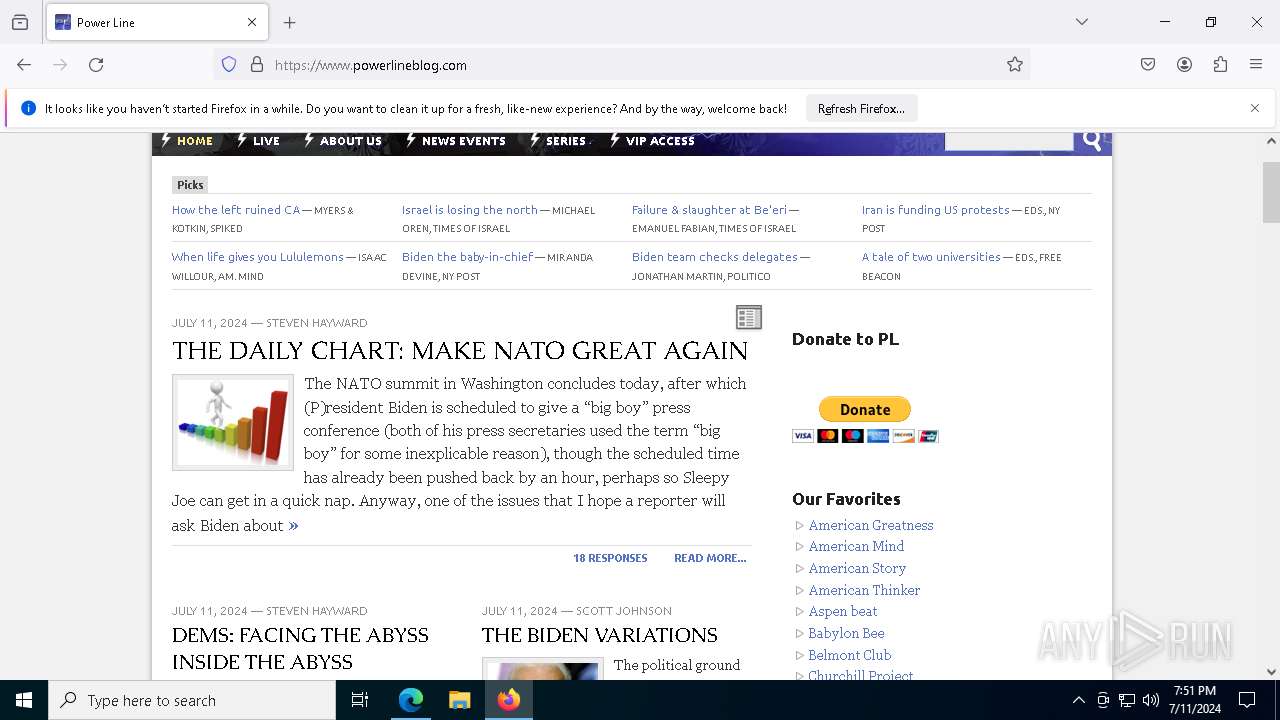The height and width of the screenshot is (720, 1280).
Task: Click the Refresh Firefox button
Action: (861, 108)
